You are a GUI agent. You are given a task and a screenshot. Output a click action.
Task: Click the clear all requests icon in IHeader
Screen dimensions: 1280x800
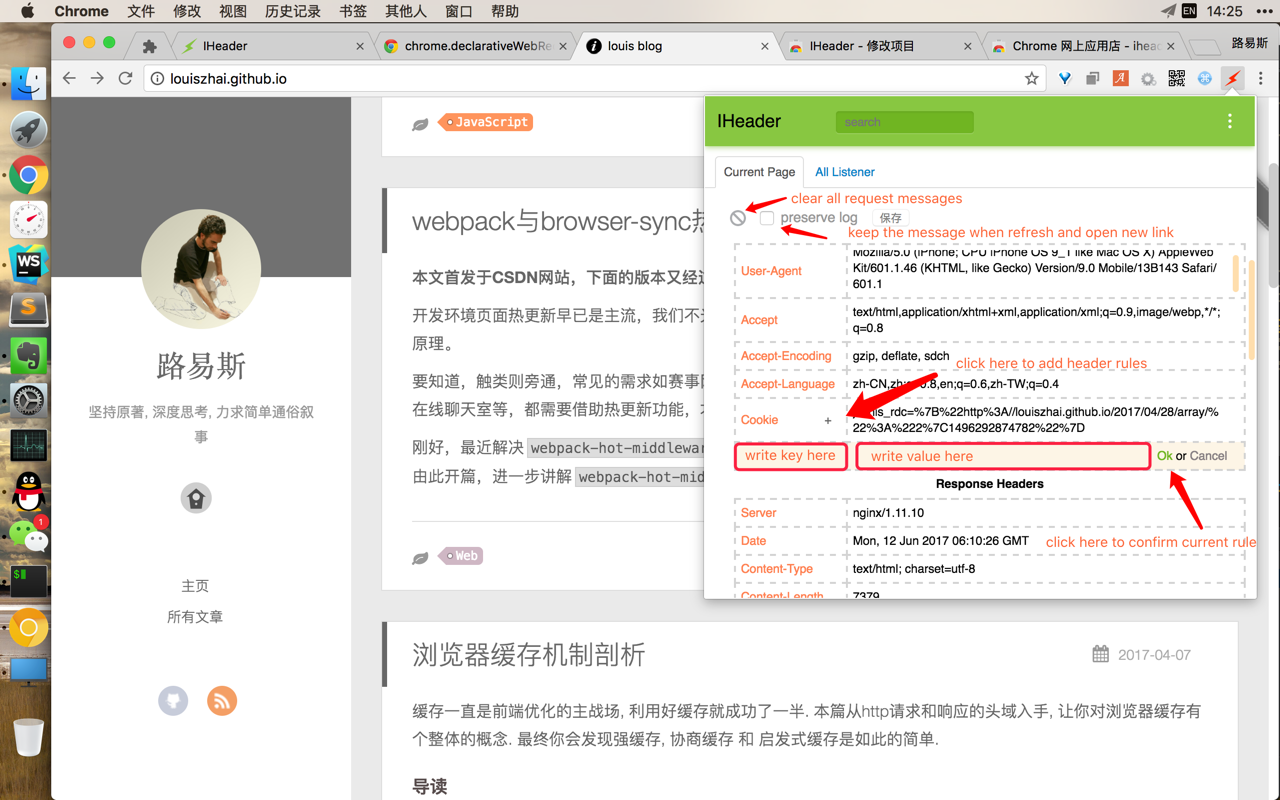point(738,218)
